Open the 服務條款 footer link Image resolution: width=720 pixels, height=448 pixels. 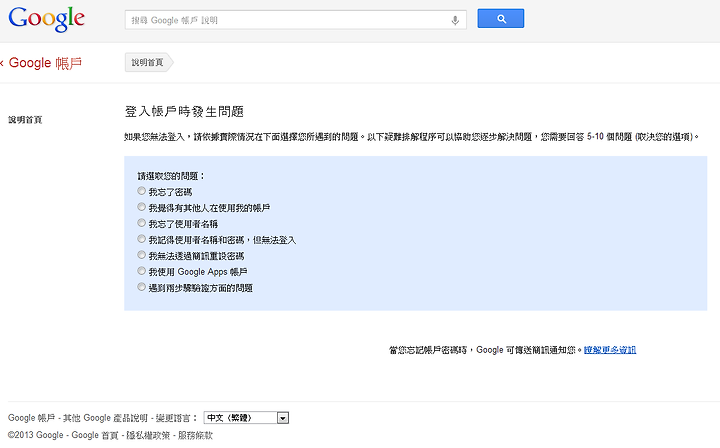195,435
